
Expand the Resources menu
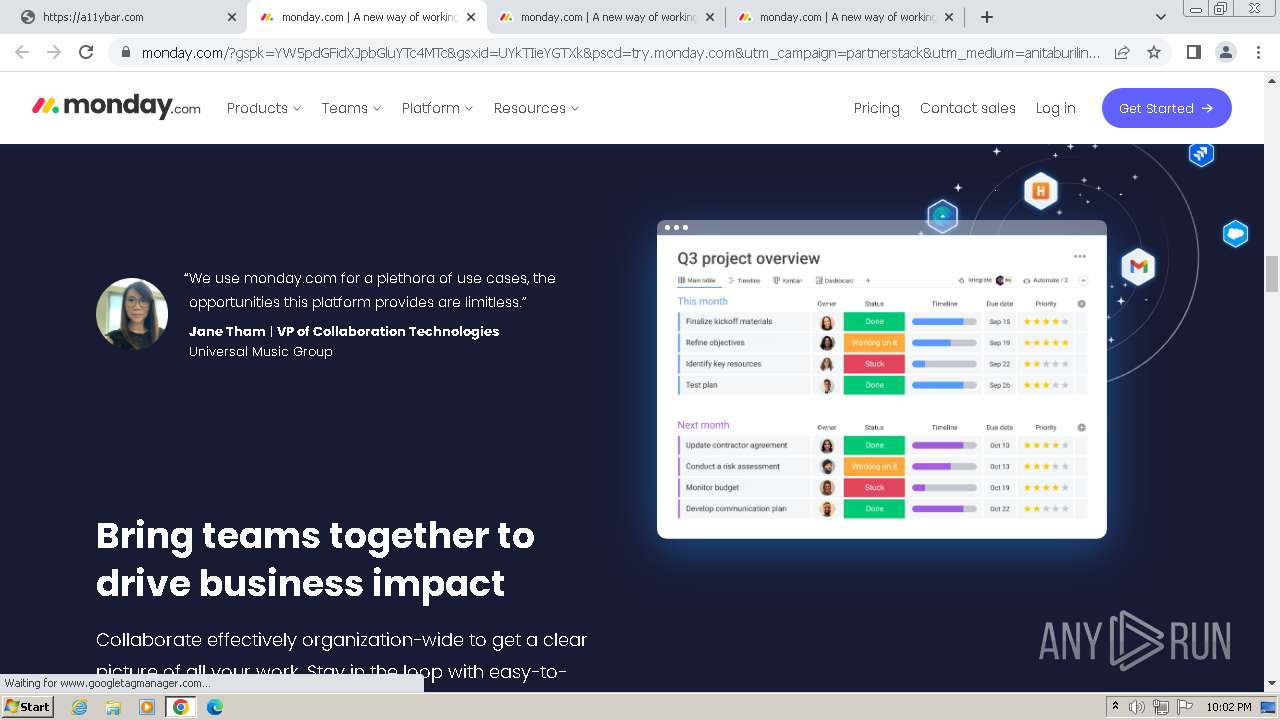[536, 108]
